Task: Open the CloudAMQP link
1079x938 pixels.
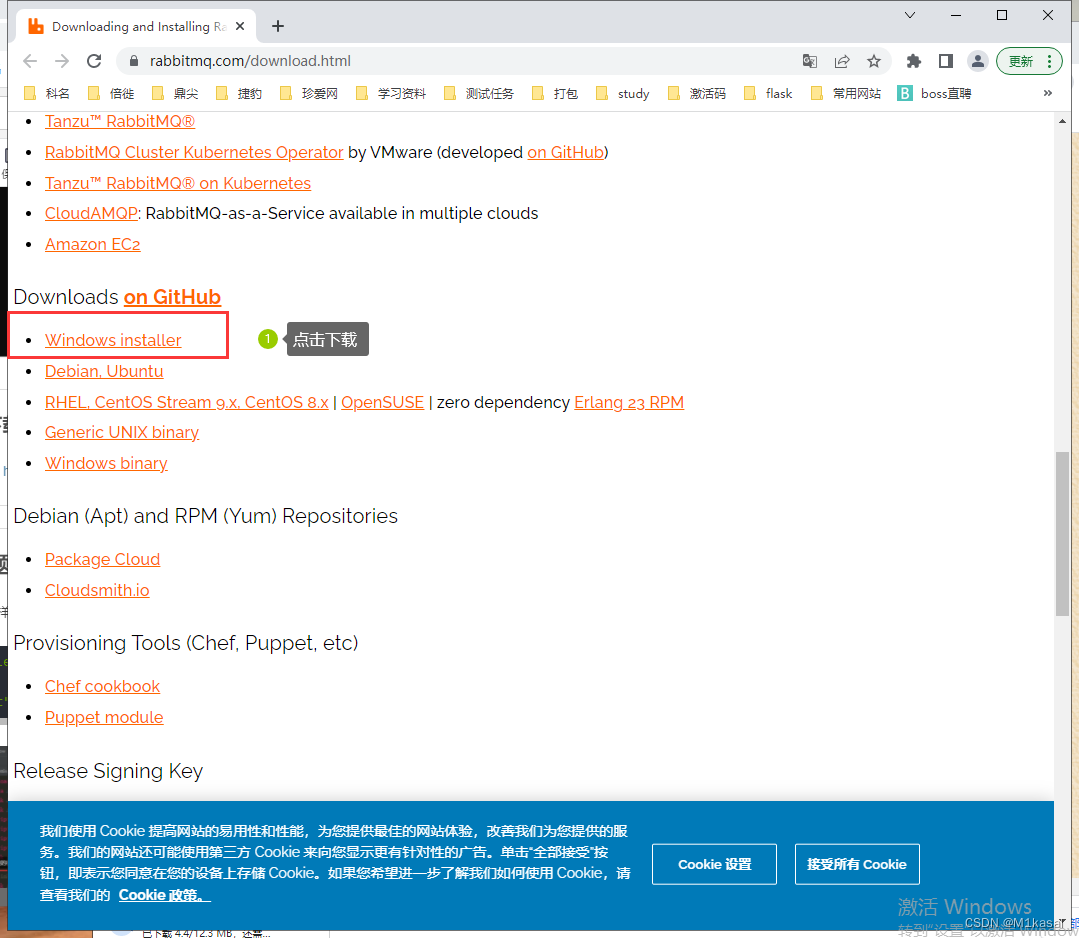Action: (x=91, y=213)
